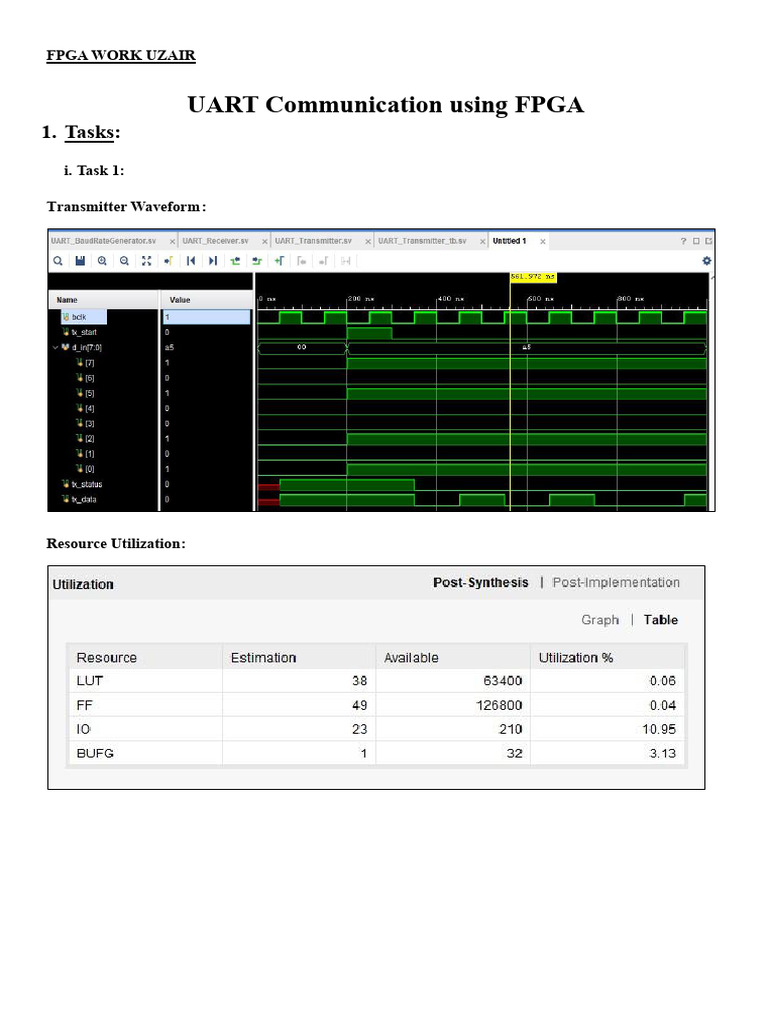This screenshot has height=1024, width=768.
Task: Show utilization as Graph
Action: pyautogui.click(x=600, y=620)
